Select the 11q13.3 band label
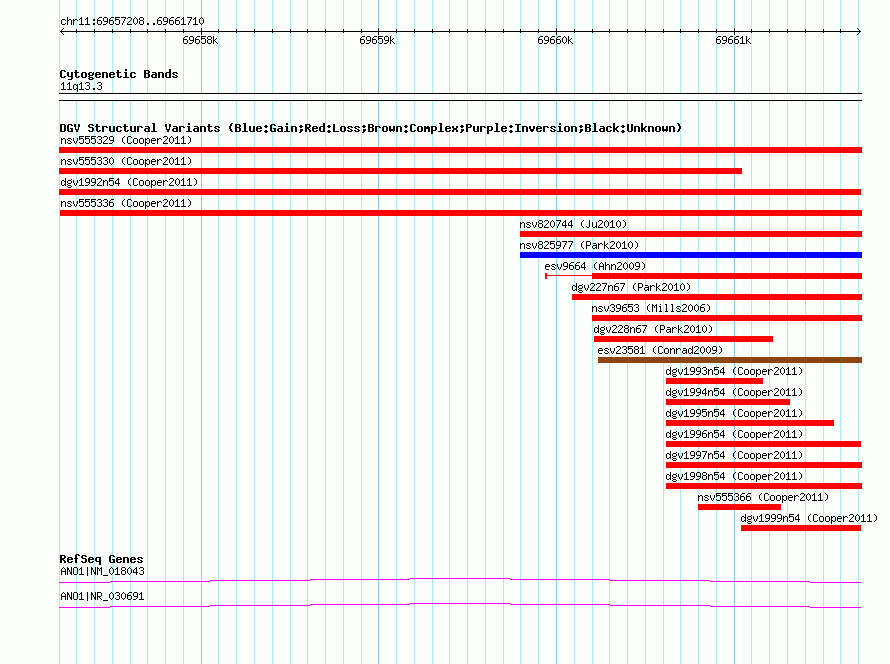The height and width of the screenshot is (664, 890). tap(81, 86)
